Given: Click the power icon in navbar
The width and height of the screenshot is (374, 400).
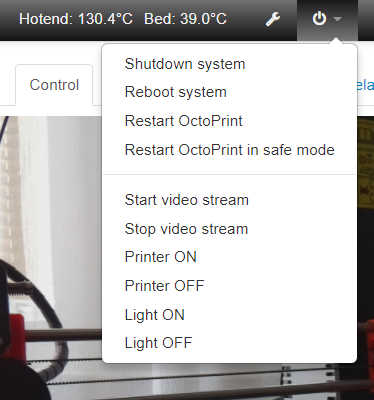Looking at the screenshot, I should coord(319,19).
